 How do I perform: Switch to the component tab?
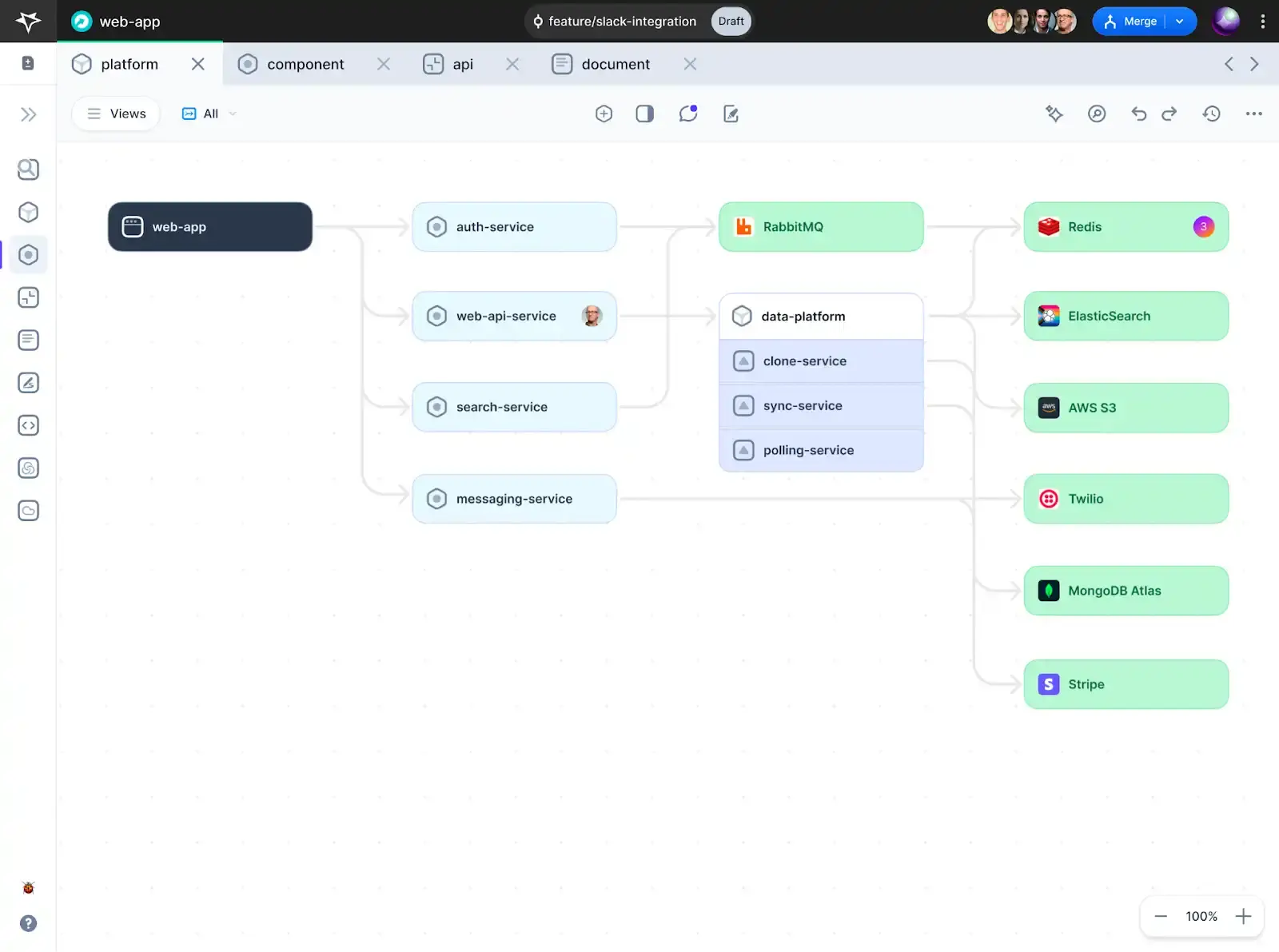[x=305, y=64]
